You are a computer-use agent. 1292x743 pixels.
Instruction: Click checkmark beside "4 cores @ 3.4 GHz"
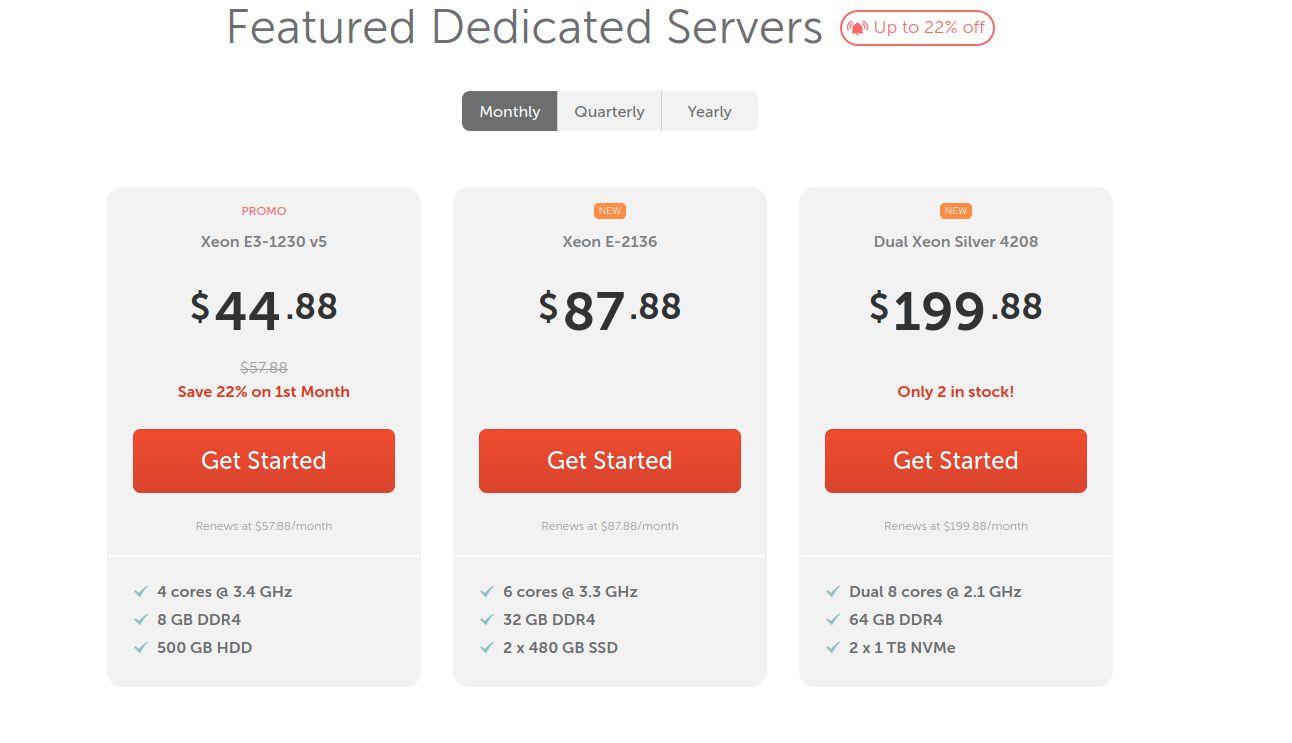pos(141,591)
